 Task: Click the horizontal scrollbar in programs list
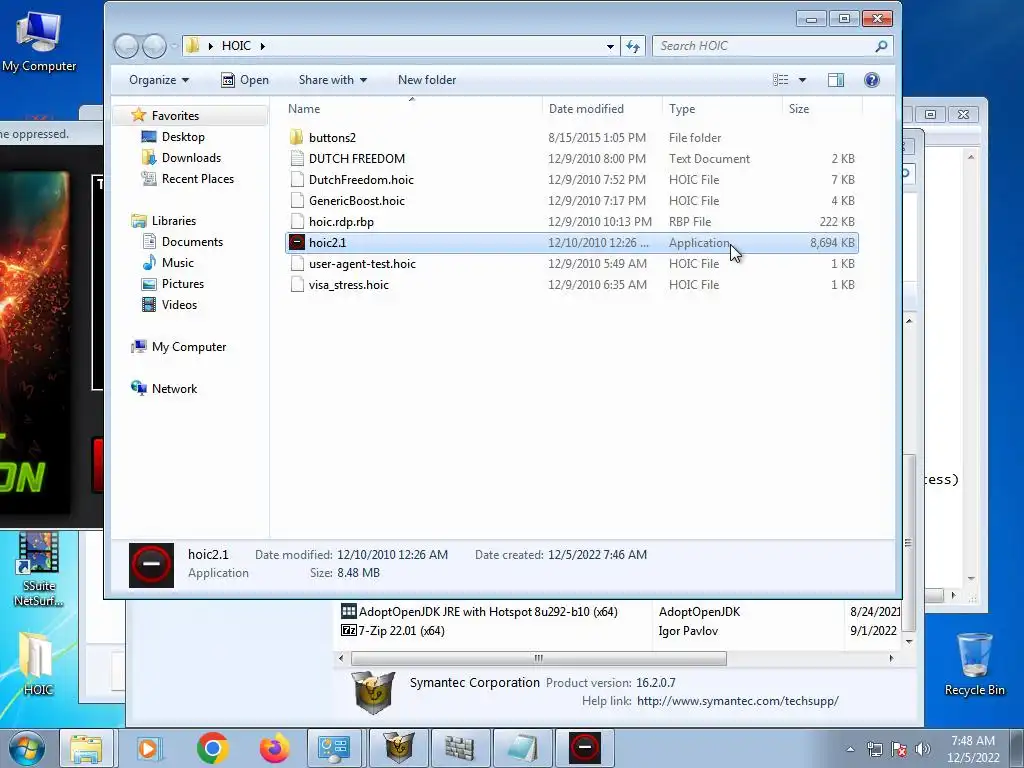click(x=539, y=658)
